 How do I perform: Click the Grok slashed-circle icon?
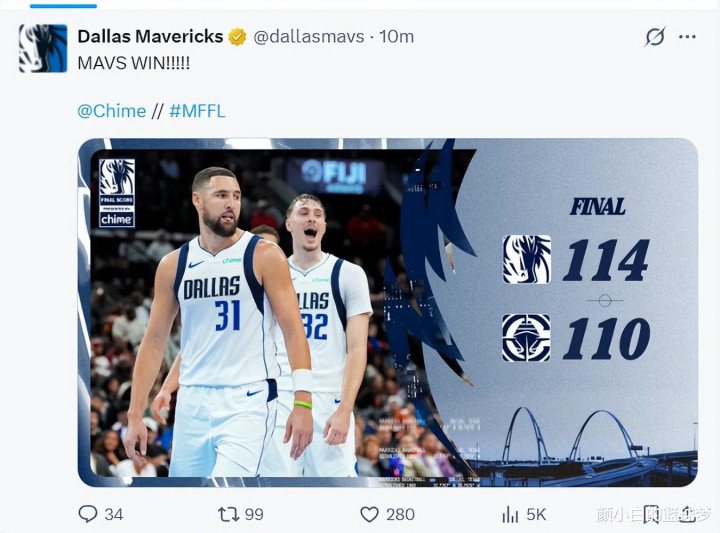coord(654,37)
